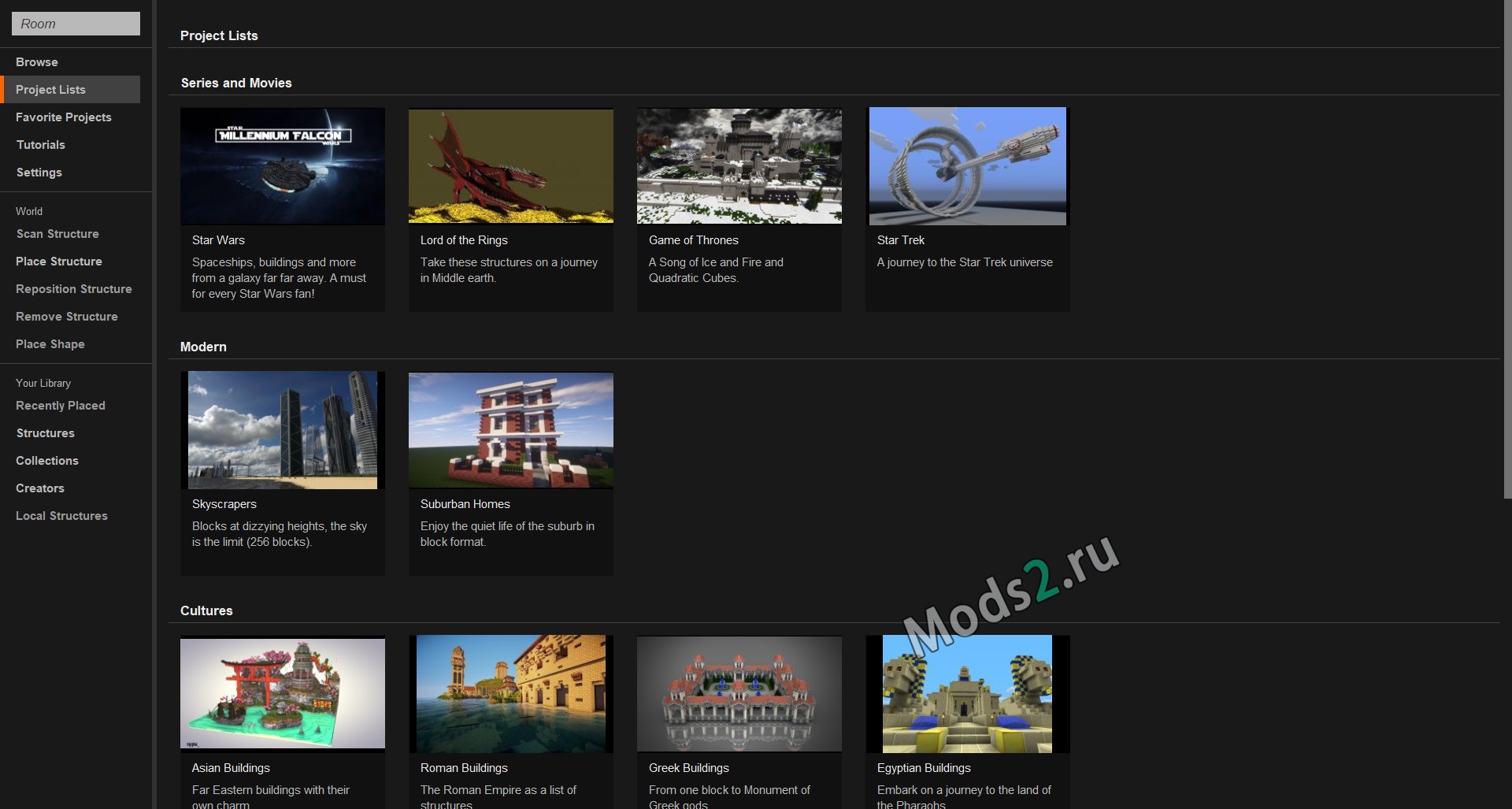Click 'A journey to the Star Trek universe' text

[965, 262]
